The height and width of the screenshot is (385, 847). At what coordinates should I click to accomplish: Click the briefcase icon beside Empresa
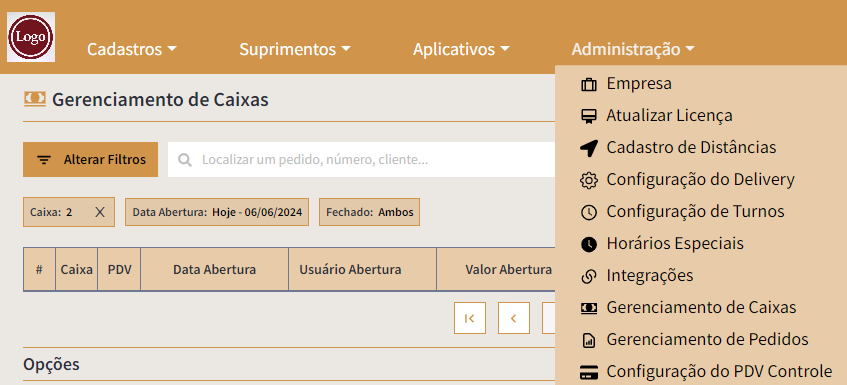point(588,85)
